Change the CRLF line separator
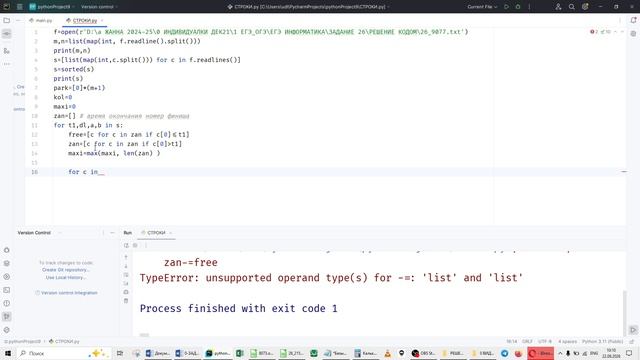 tap(527, 341)
